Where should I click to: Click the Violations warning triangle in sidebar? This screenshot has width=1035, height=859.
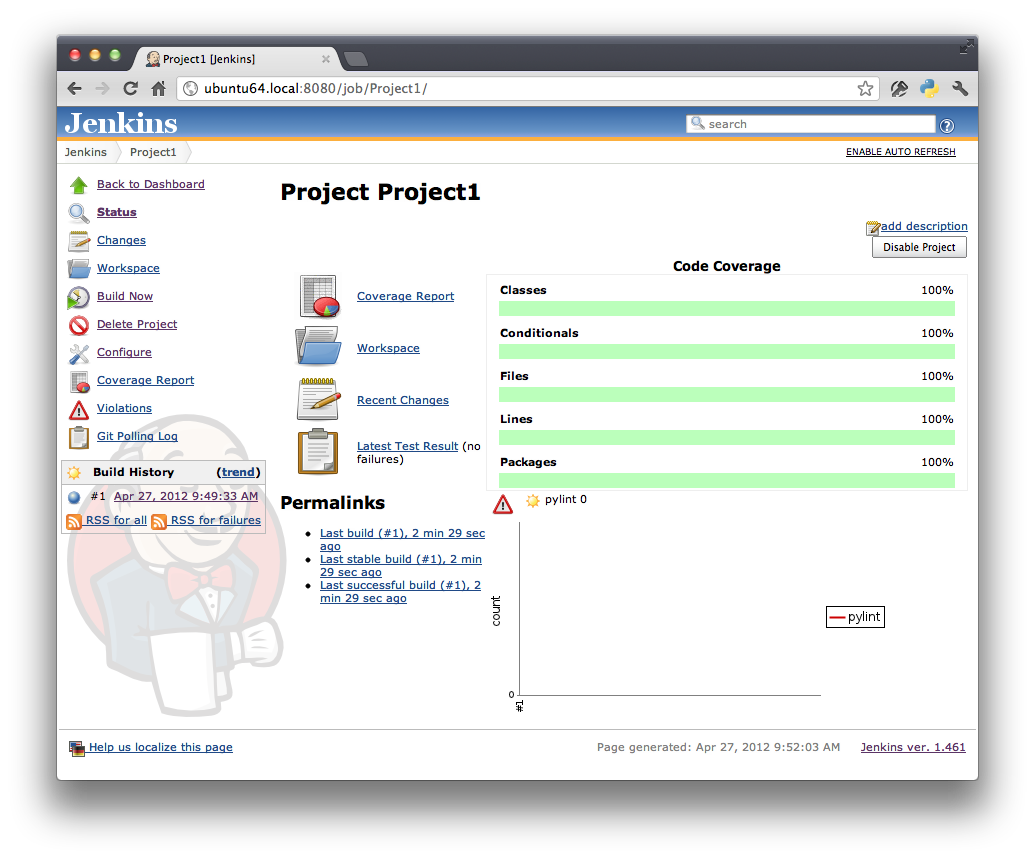pos(79,410)
